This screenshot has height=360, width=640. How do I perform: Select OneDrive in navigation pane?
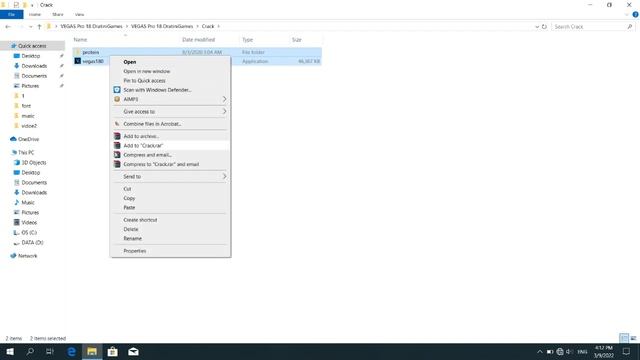tap(28, 139)
